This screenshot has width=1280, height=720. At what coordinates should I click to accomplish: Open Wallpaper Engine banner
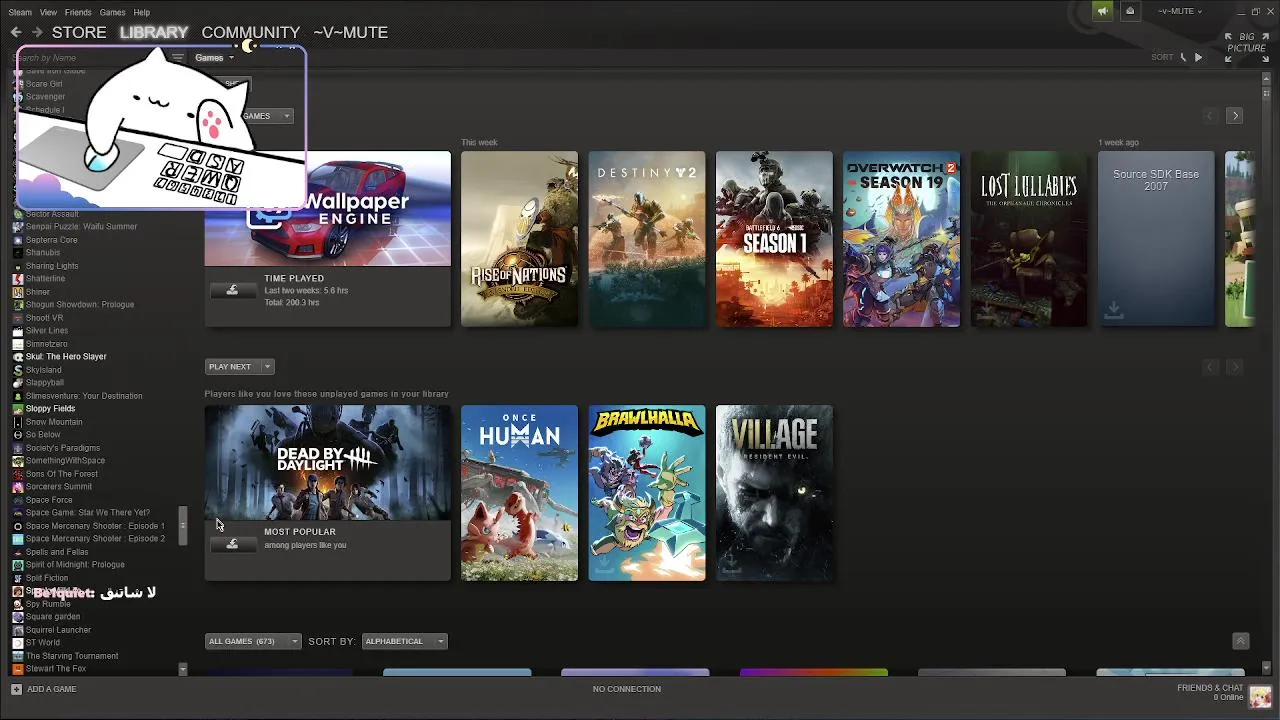(x=328, y=209)
